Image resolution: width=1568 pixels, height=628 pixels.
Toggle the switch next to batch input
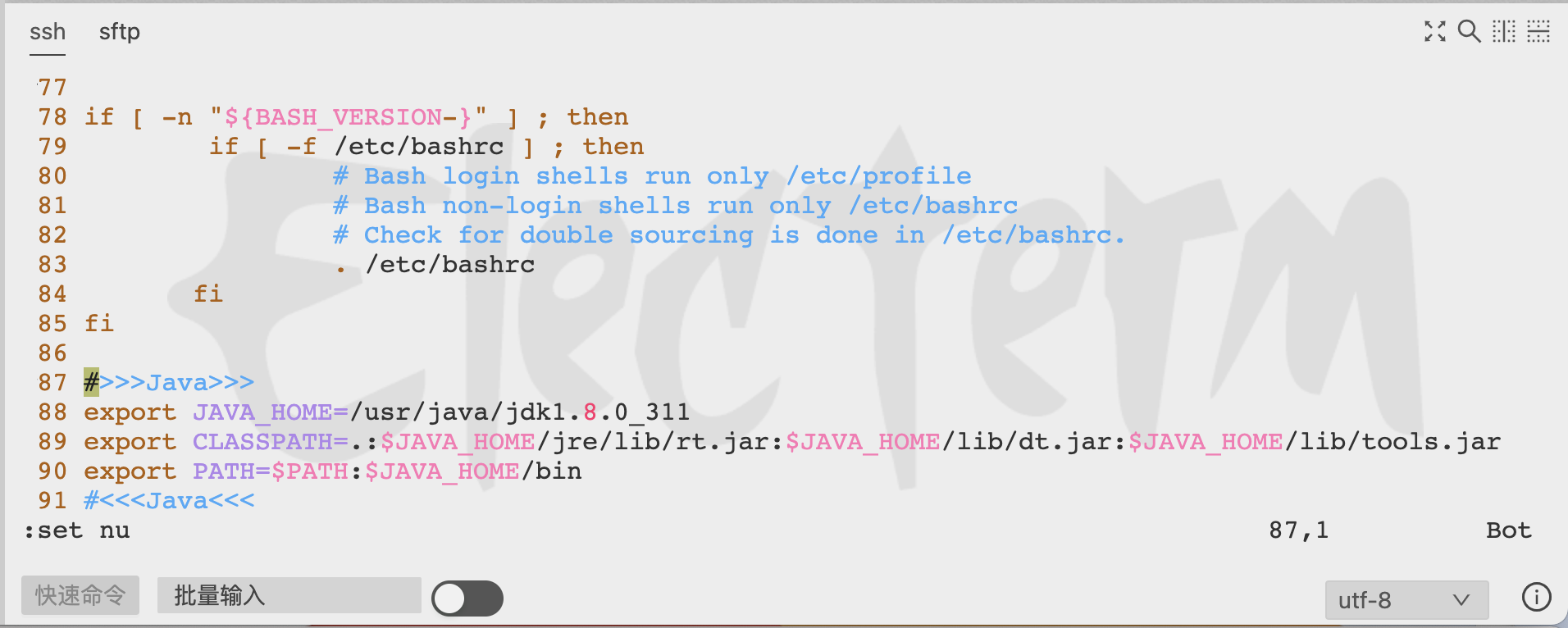pyautogui.click(x=467, y=598)
